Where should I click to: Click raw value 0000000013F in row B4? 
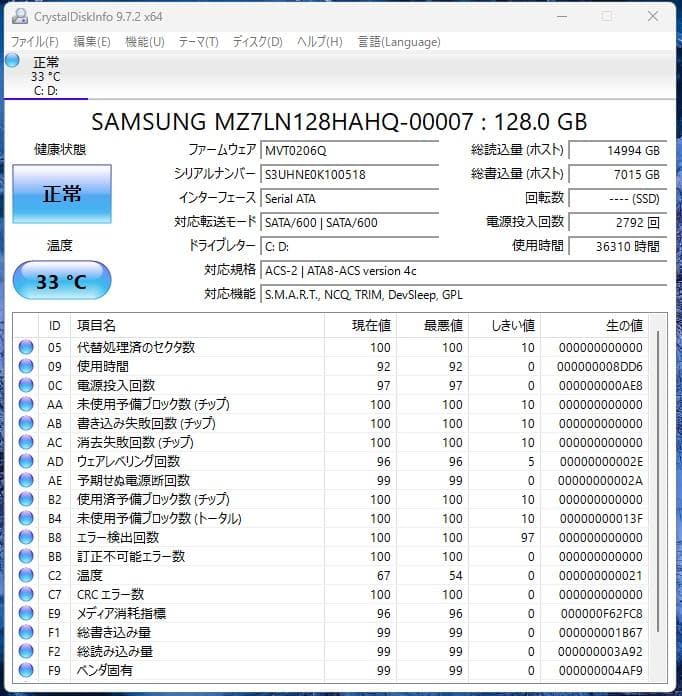601,518
